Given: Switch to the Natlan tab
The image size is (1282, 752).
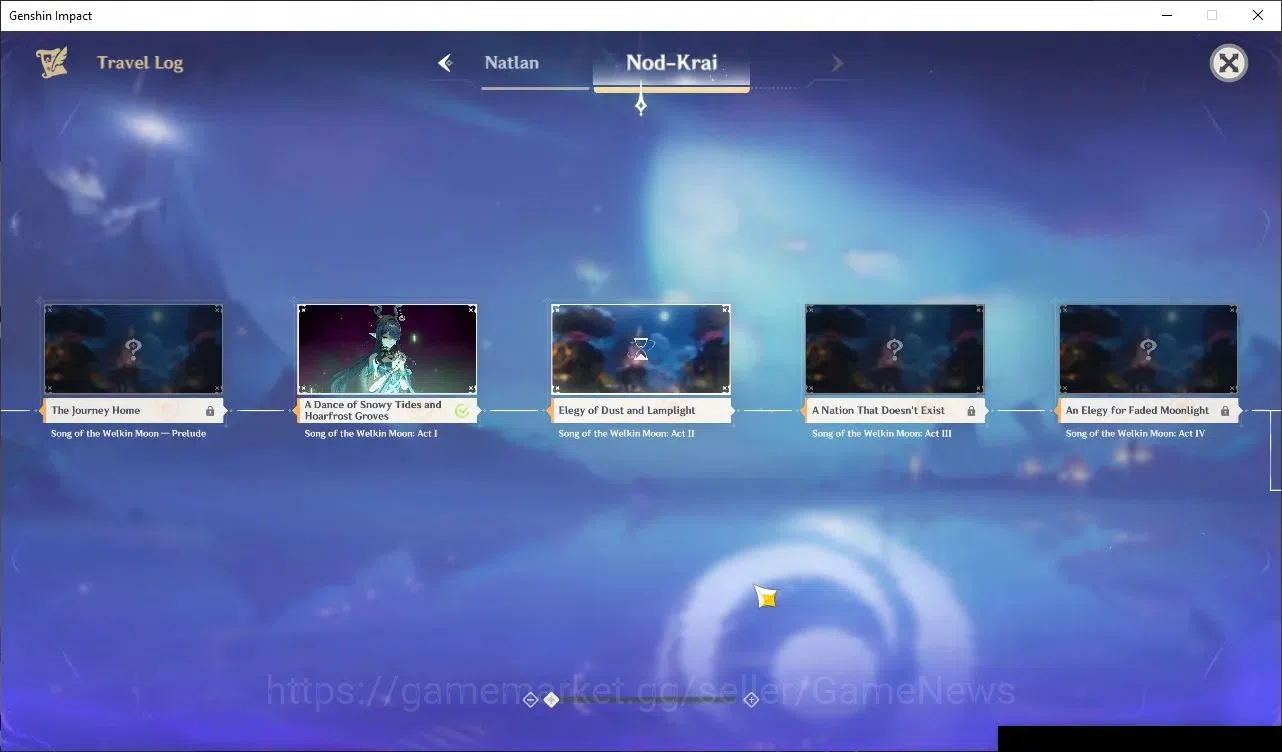Looking at the screenshot, I should 512,62.
